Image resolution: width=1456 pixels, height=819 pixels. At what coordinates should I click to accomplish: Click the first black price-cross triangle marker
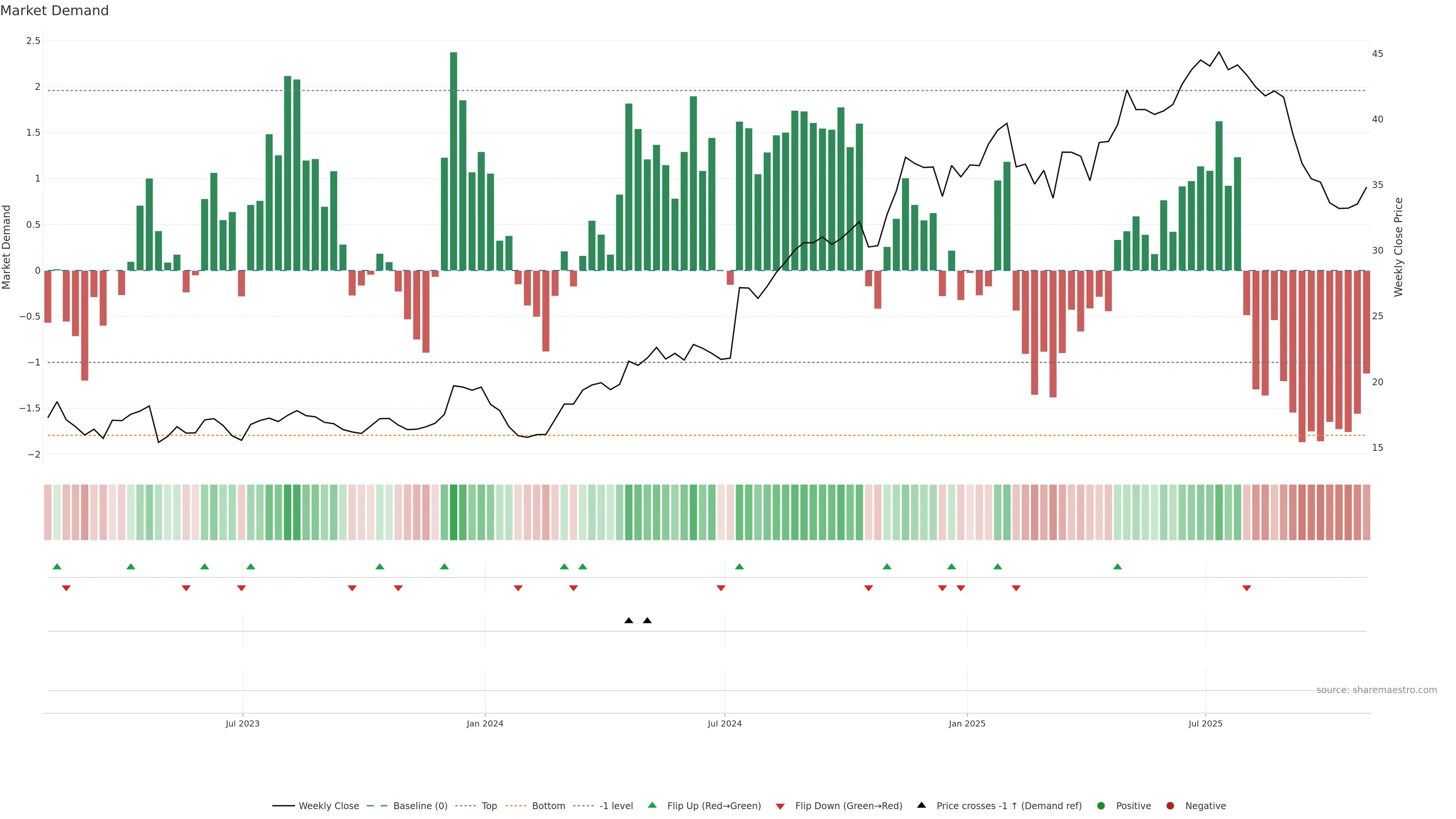(x=629, y=621)
